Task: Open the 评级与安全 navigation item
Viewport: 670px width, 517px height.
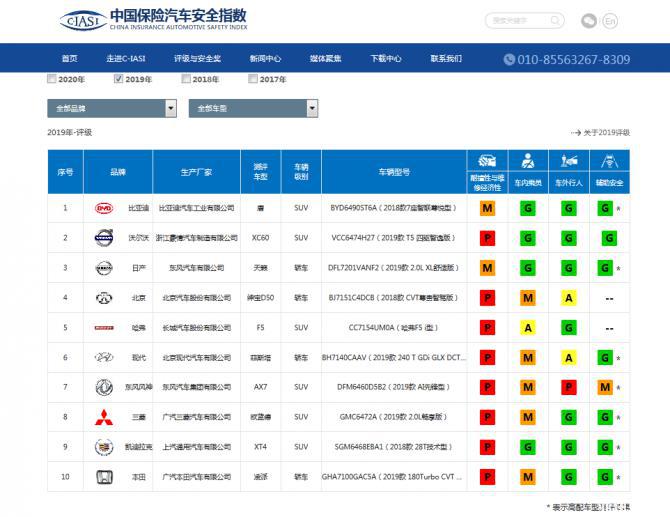Action: [197, 59]
